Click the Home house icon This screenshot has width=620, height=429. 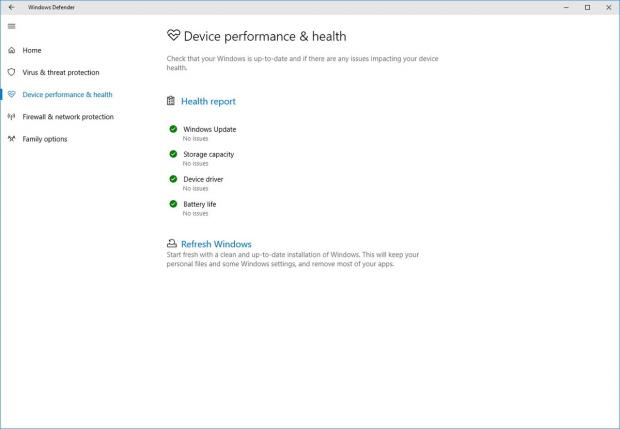pos(11,50)
